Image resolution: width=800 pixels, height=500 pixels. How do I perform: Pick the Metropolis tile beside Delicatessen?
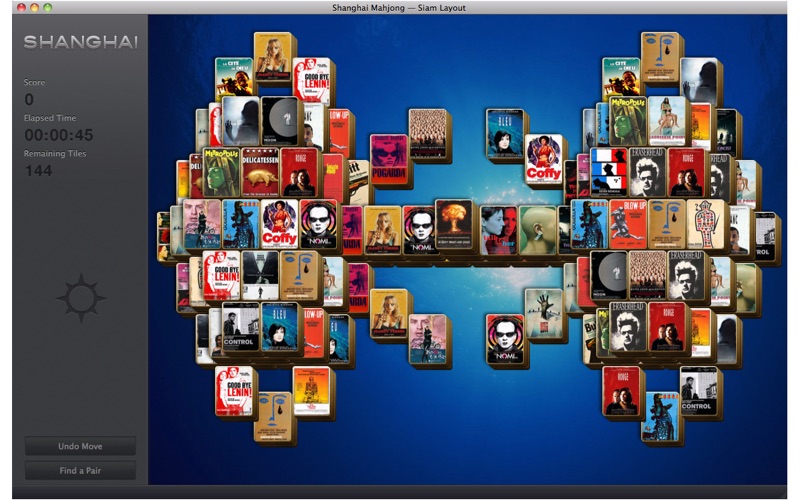tap(221, 172)
